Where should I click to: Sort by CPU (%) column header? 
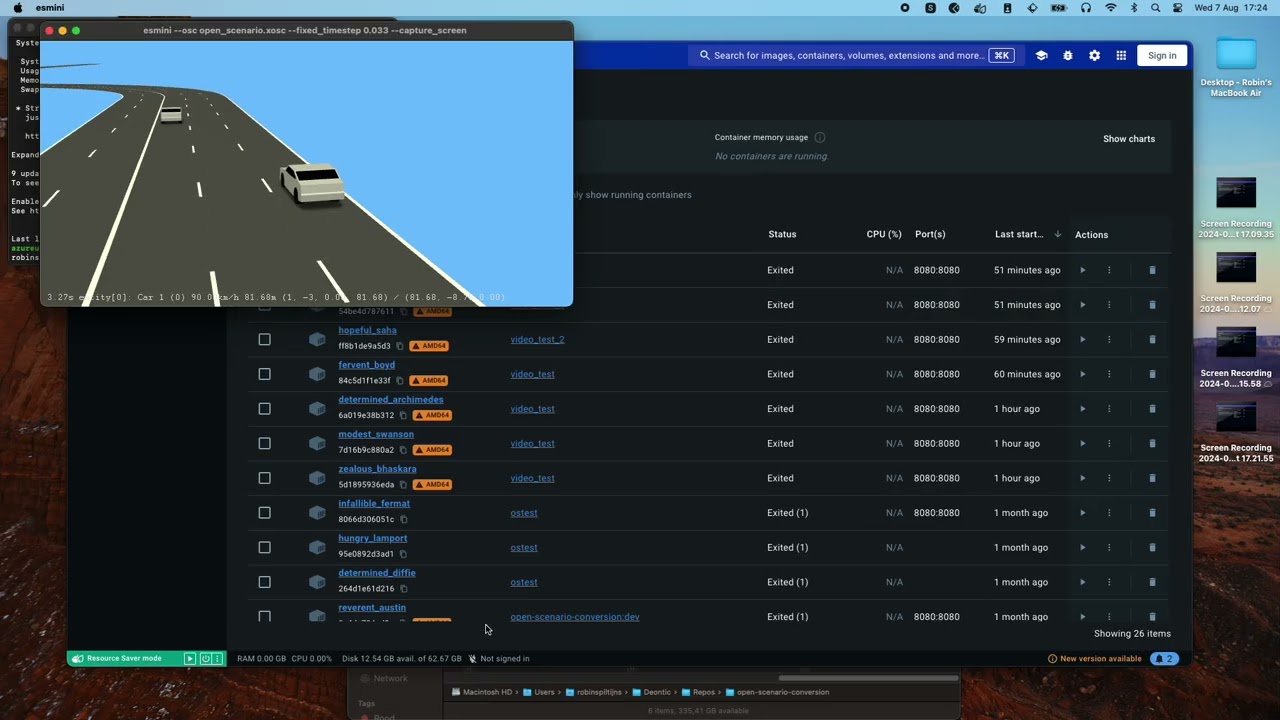coord(884,234)
